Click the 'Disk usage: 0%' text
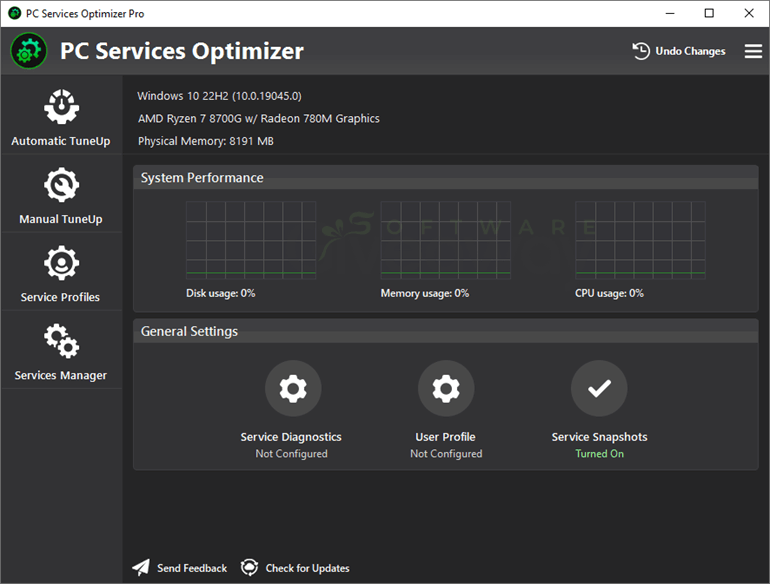770x584 pixels. [220, 293]
